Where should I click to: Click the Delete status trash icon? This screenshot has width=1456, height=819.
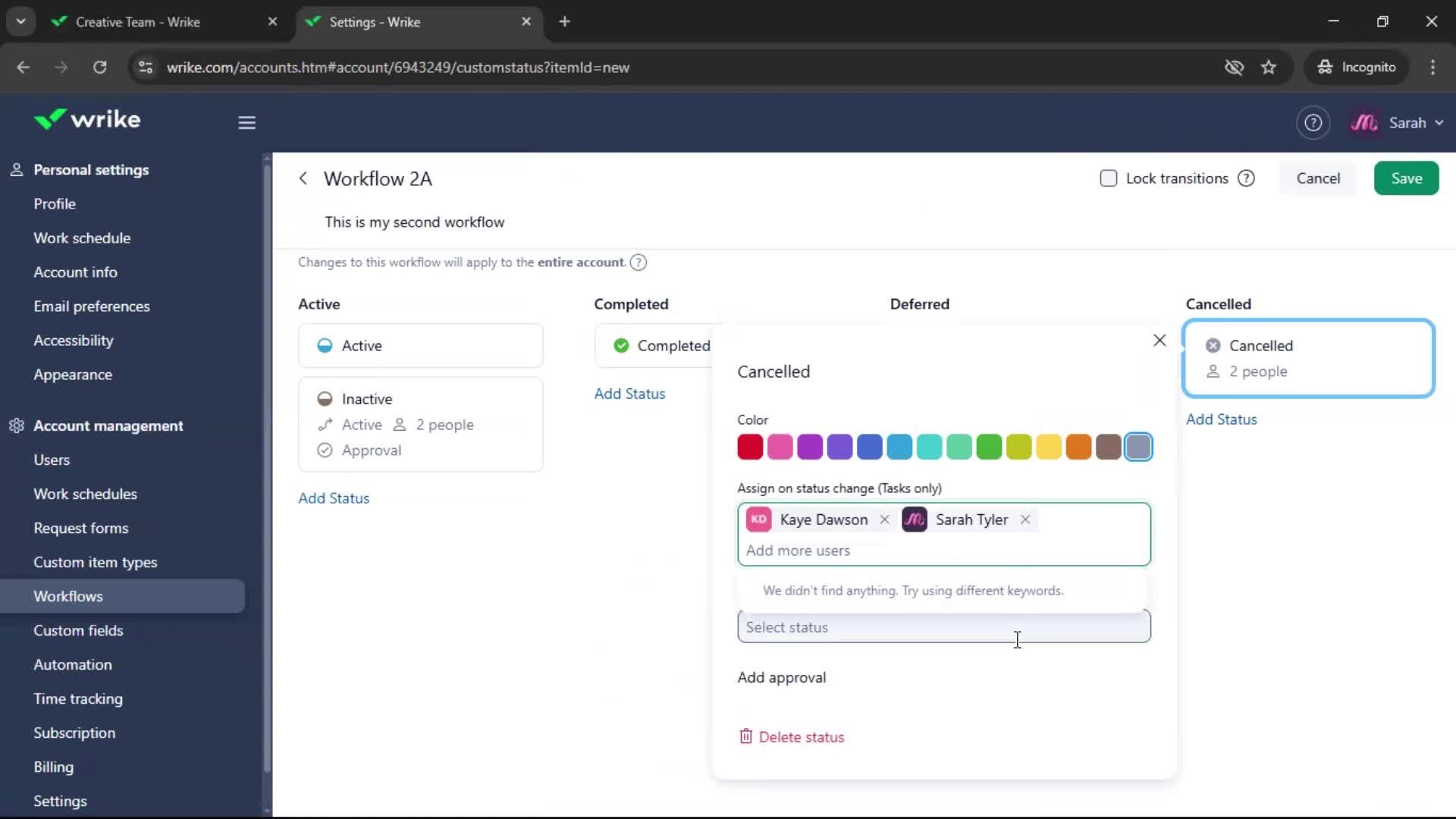(x=745, y=737)
